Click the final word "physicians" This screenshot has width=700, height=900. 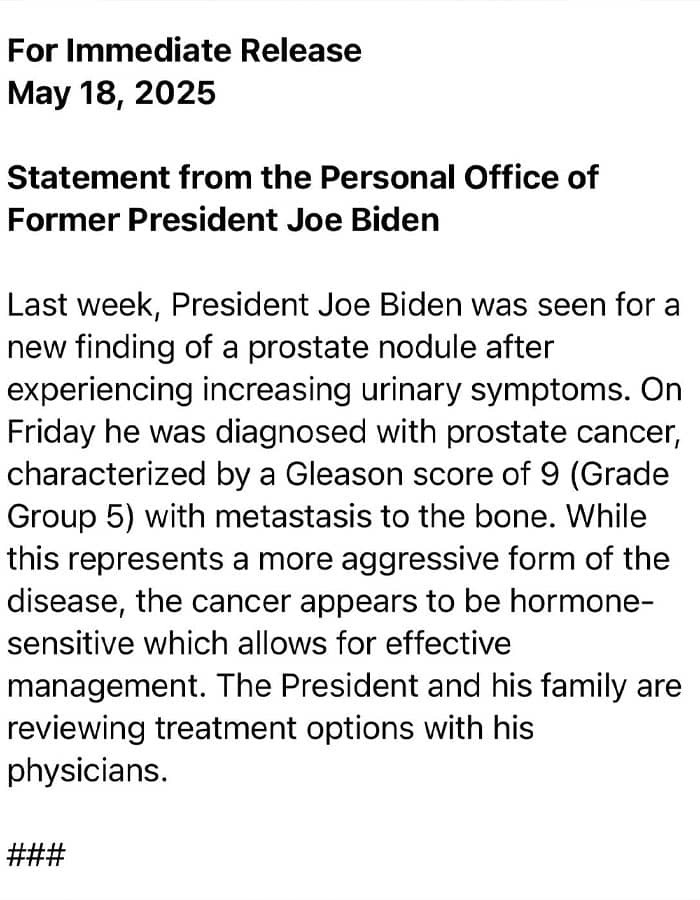tap(83, 770)
